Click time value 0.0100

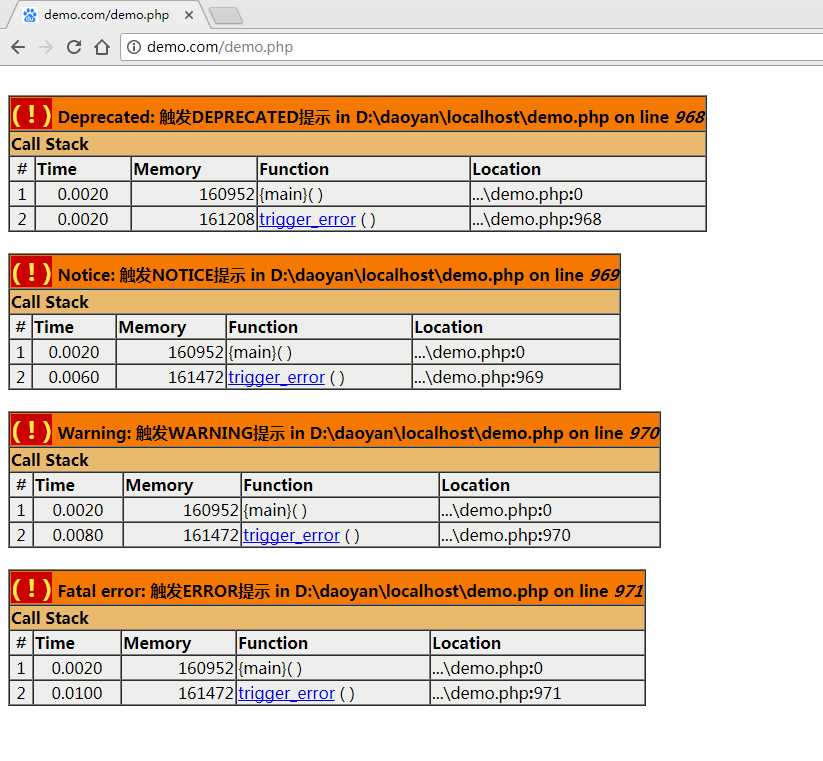(x=77, y=693)
